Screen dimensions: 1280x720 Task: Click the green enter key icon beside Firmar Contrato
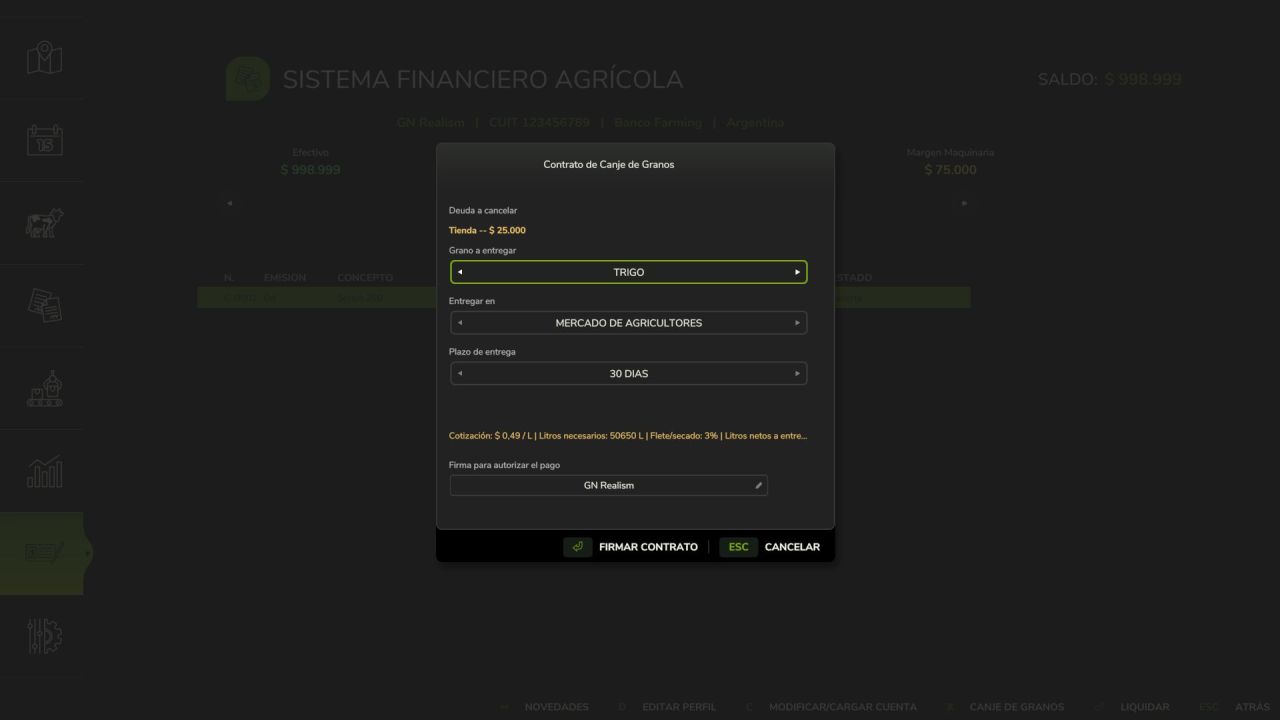(x=577, y=547)
